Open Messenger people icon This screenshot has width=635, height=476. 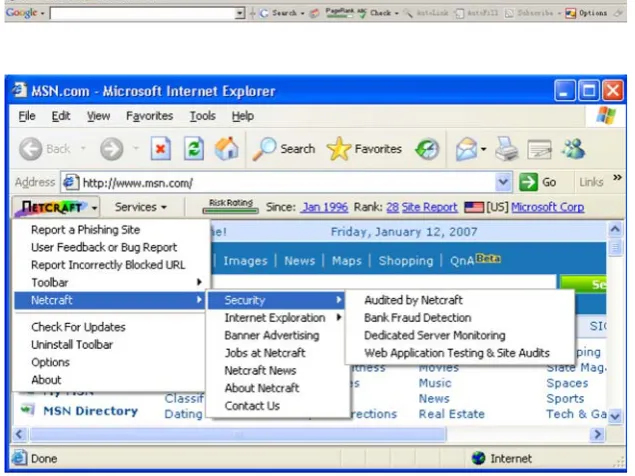point(573,149)
